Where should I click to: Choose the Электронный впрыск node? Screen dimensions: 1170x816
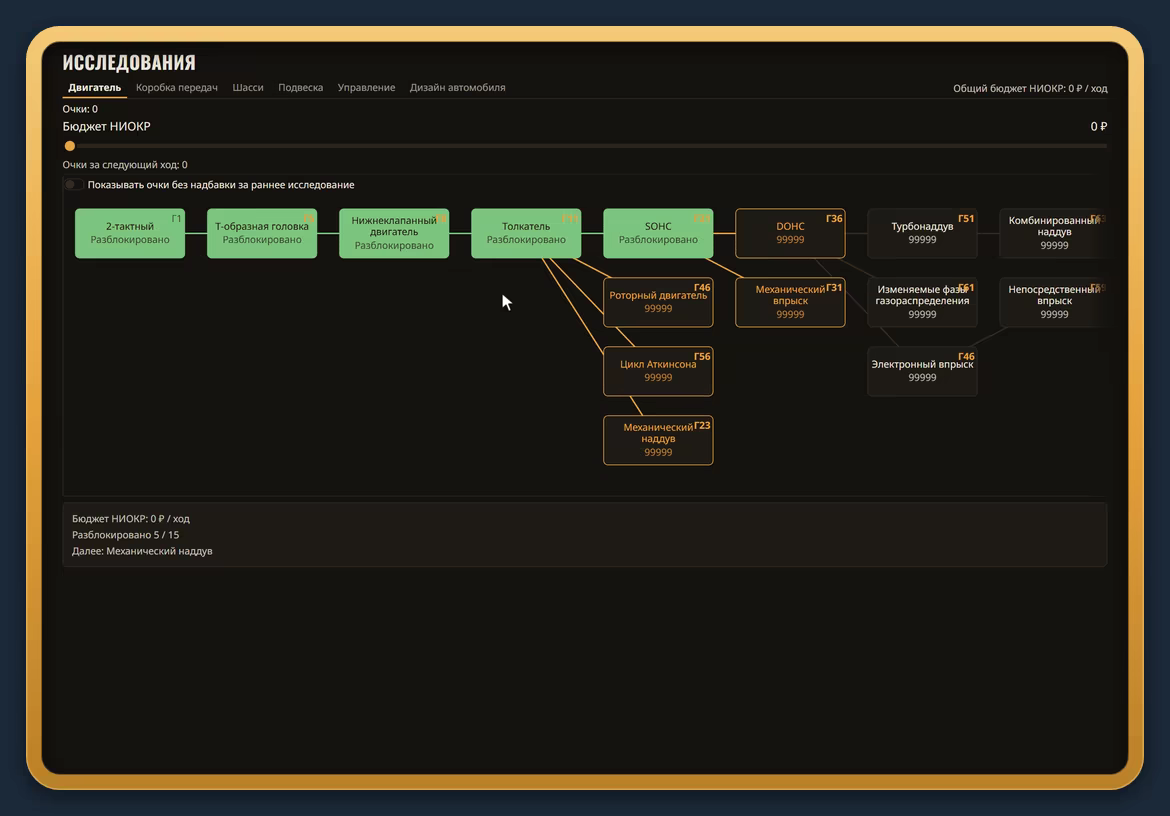[922, 371]
